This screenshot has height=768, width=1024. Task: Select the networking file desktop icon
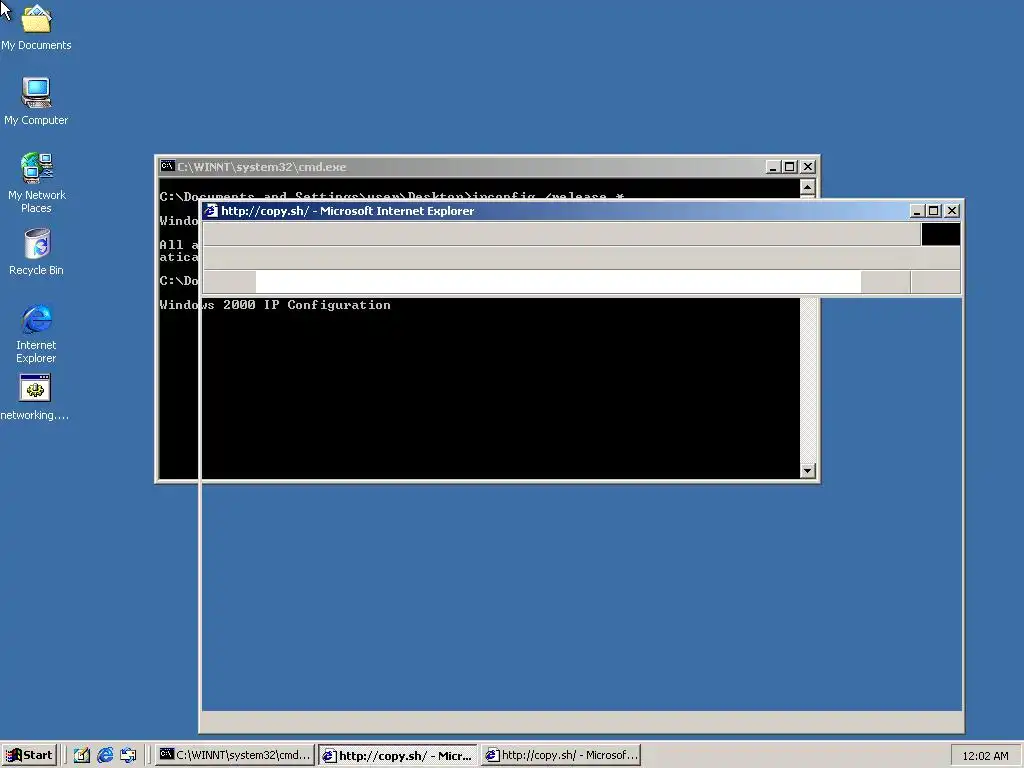click(35, 397)
